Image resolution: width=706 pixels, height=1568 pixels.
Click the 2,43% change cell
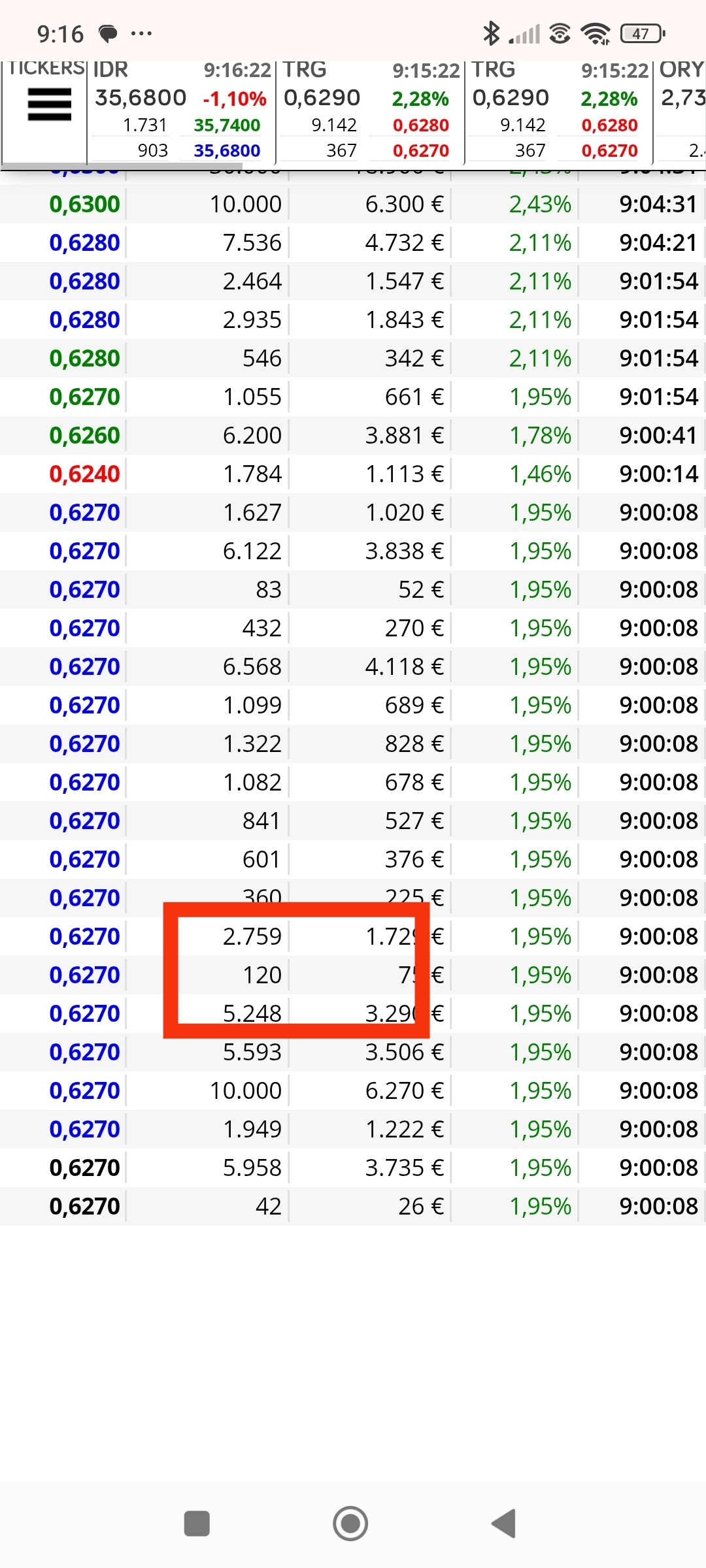pyautogui.click(x=540, y=204)
